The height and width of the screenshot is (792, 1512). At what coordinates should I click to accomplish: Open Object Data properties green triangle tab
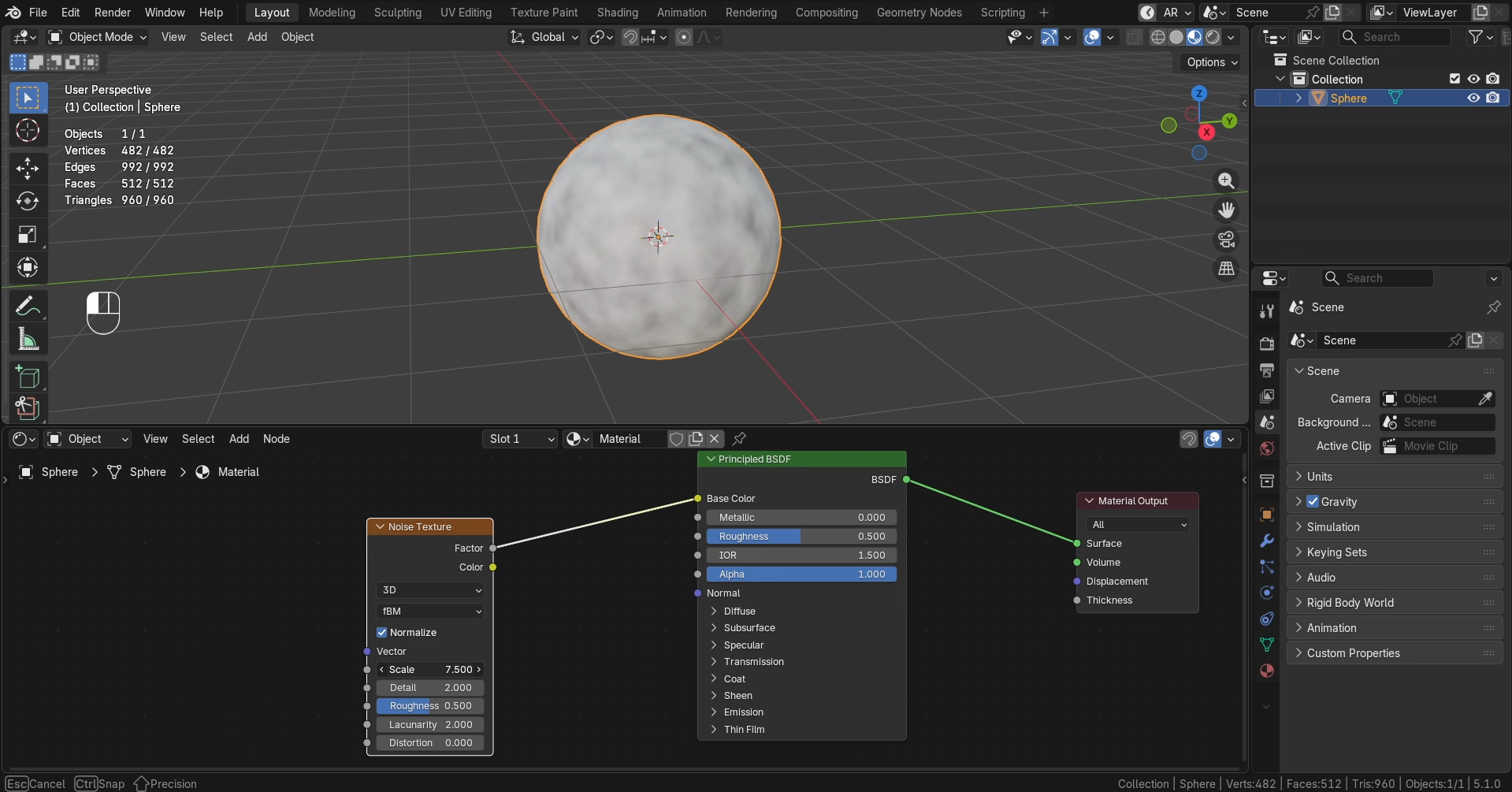coord(1267,645)
